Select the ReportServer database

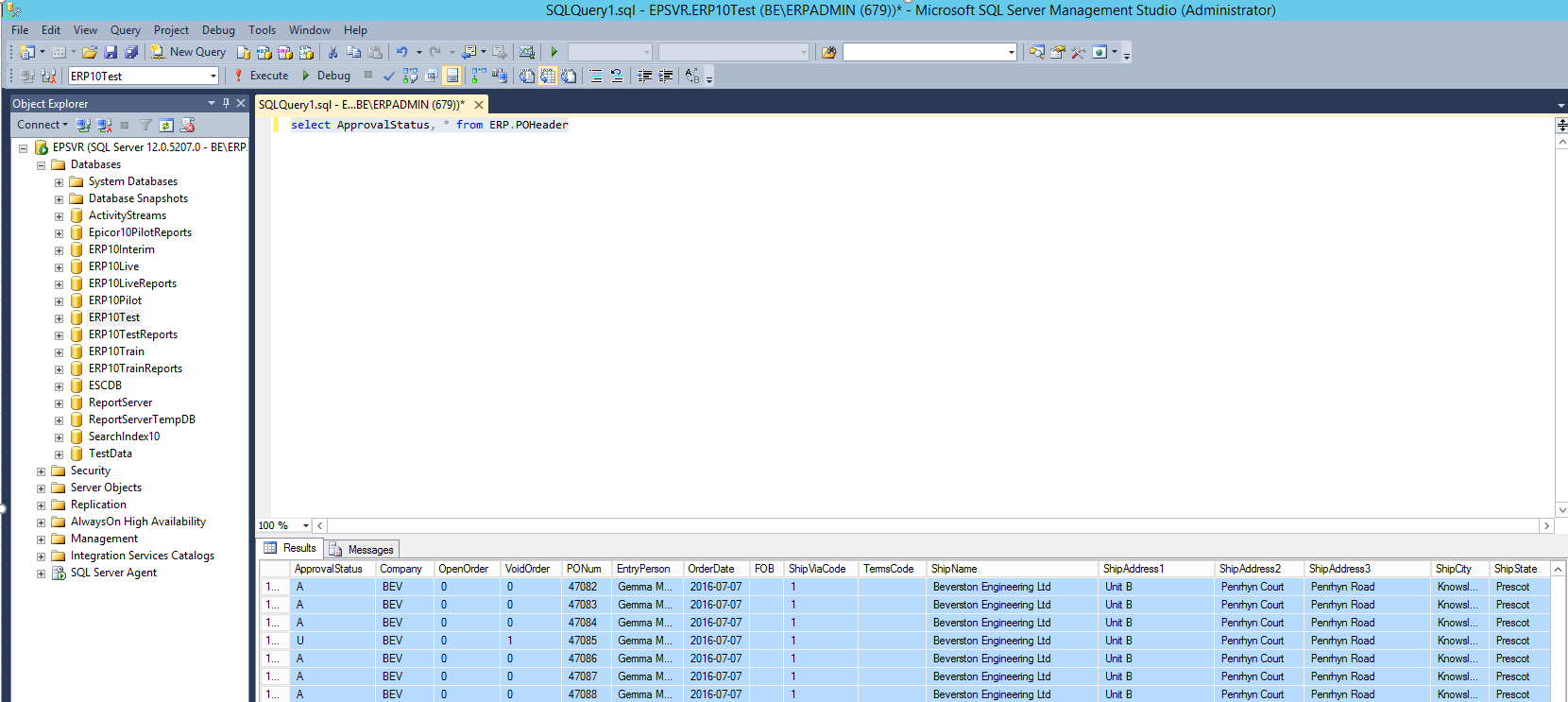point(120,402)
